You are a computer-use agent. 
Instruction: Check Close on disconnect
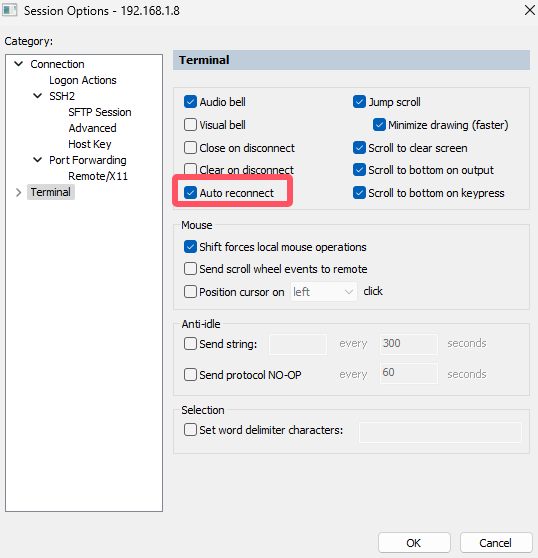190,148
